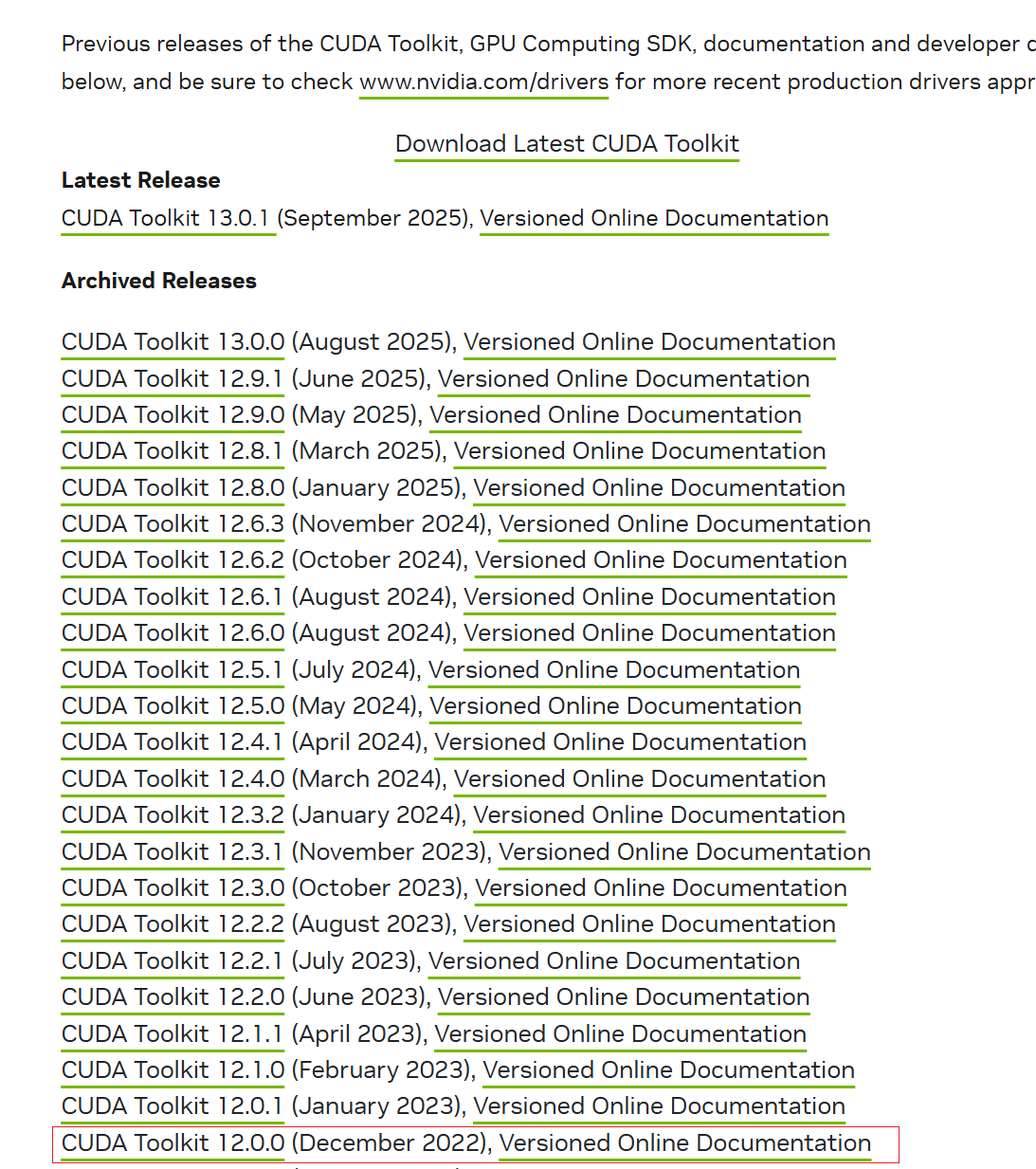Open Versioned Online Documentation for June 2023

pos(624,997)
